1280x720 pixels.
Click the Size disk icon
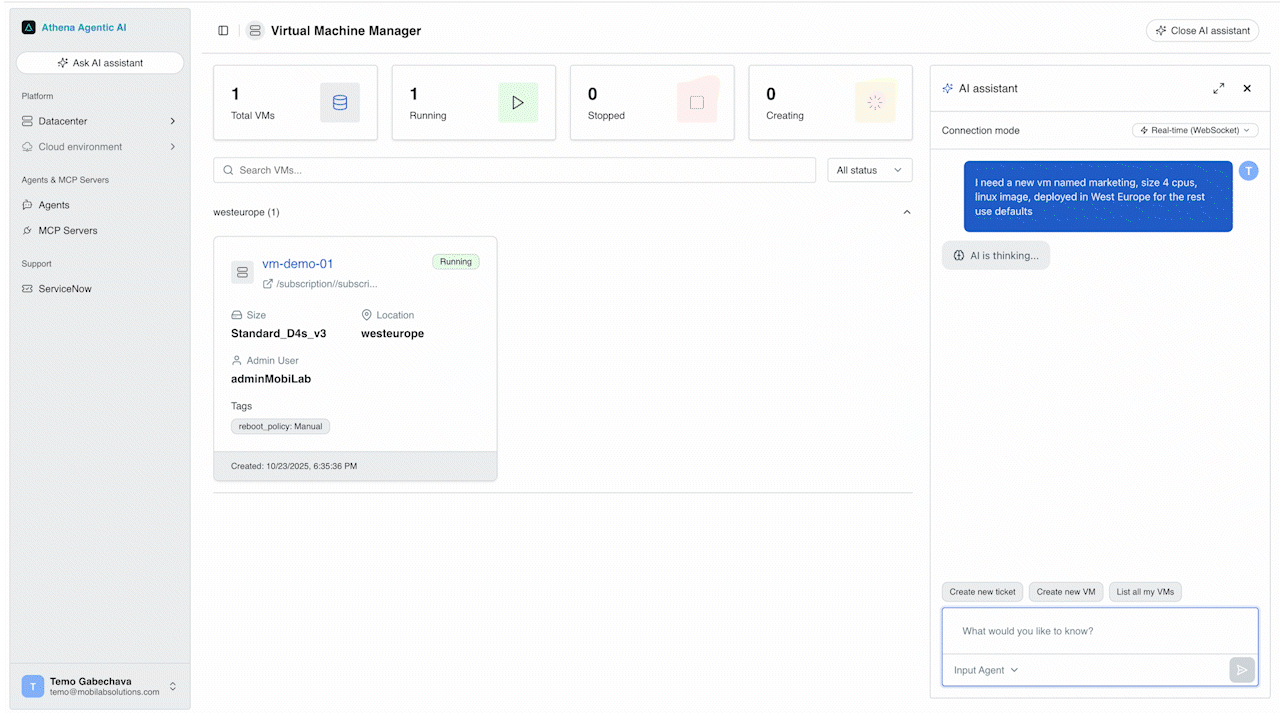point(237,315)
